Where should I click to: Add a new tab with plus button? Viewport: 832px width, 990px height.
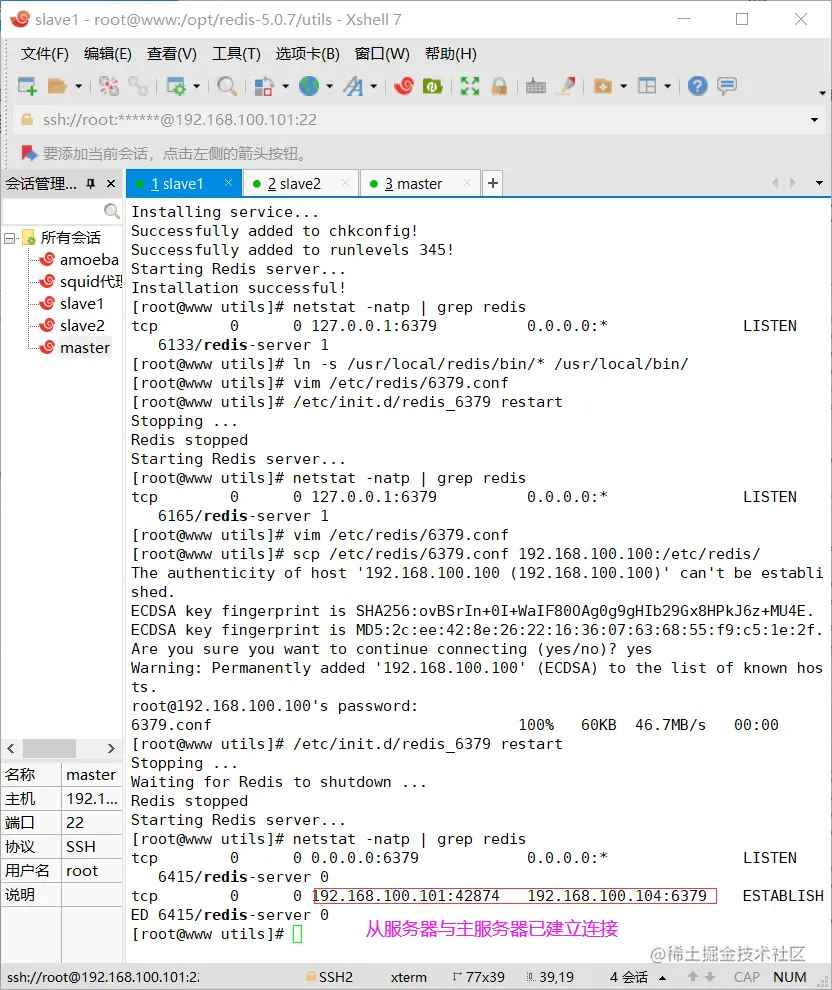pos(493,183)
